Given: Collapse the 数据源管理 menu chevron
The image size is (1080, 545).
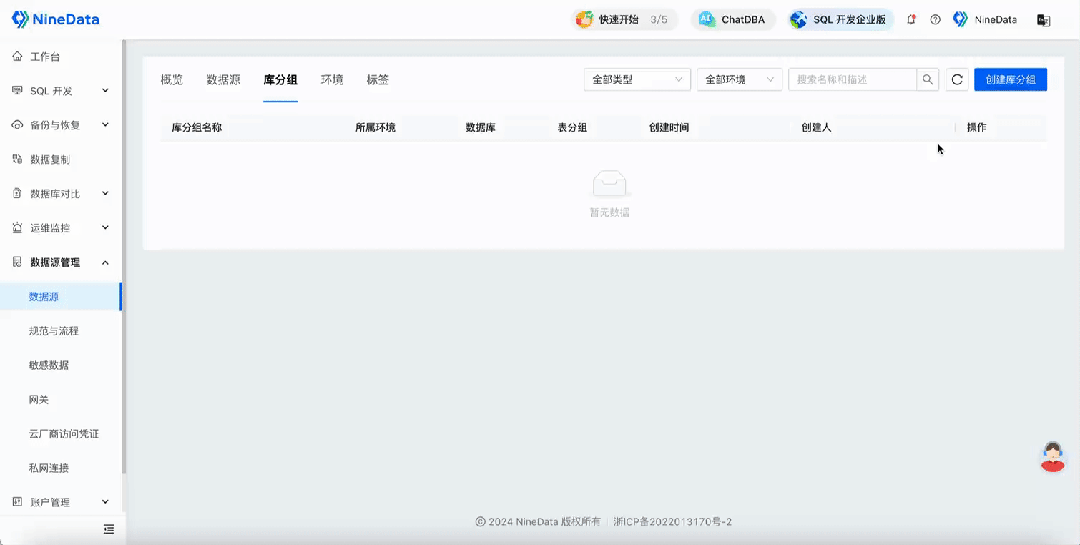Looking at the screenshot, I should pyautogui.click(x=105, y=262).
